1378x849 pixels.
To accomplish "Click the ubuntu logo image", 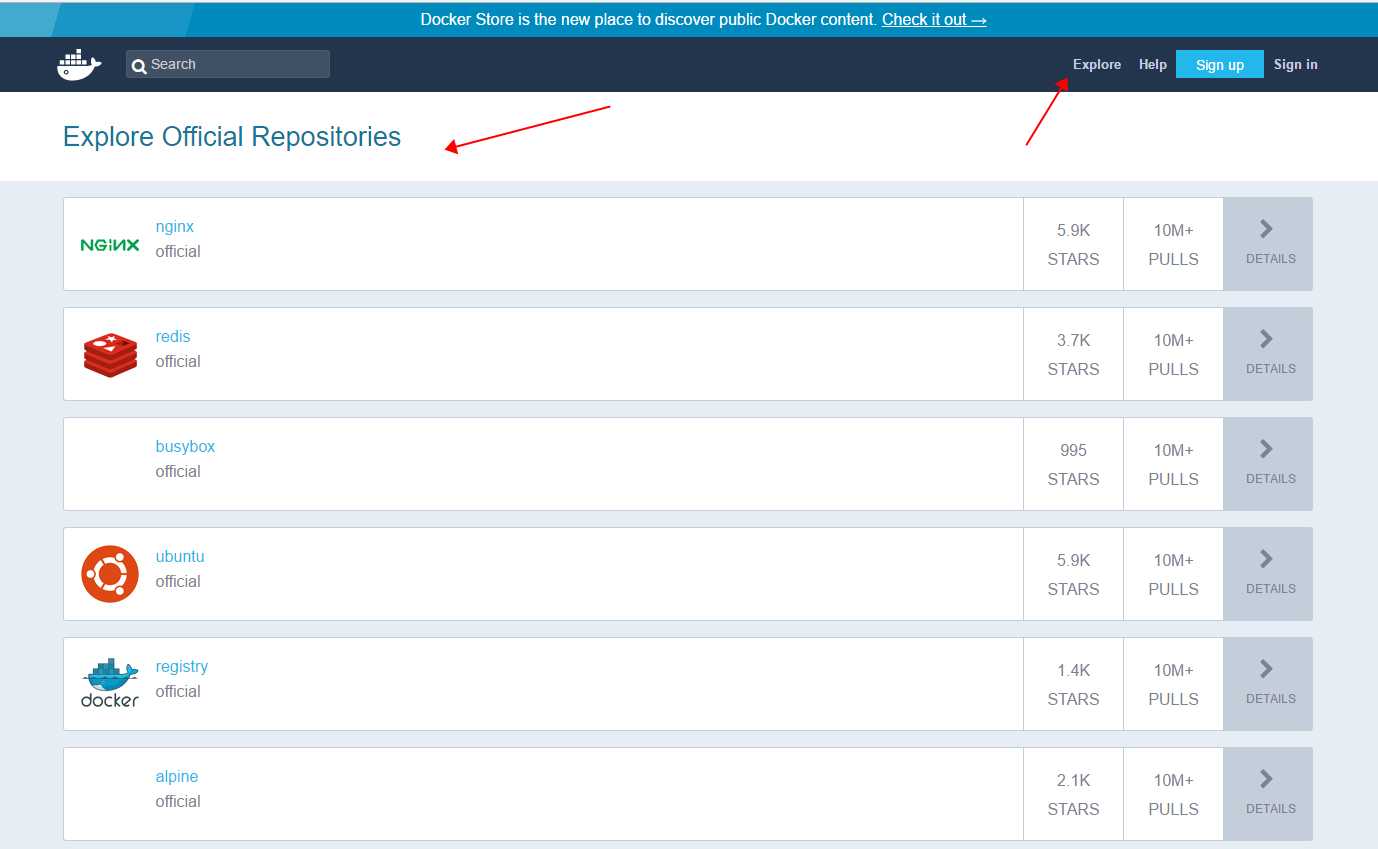I will [x=110, y=574].
